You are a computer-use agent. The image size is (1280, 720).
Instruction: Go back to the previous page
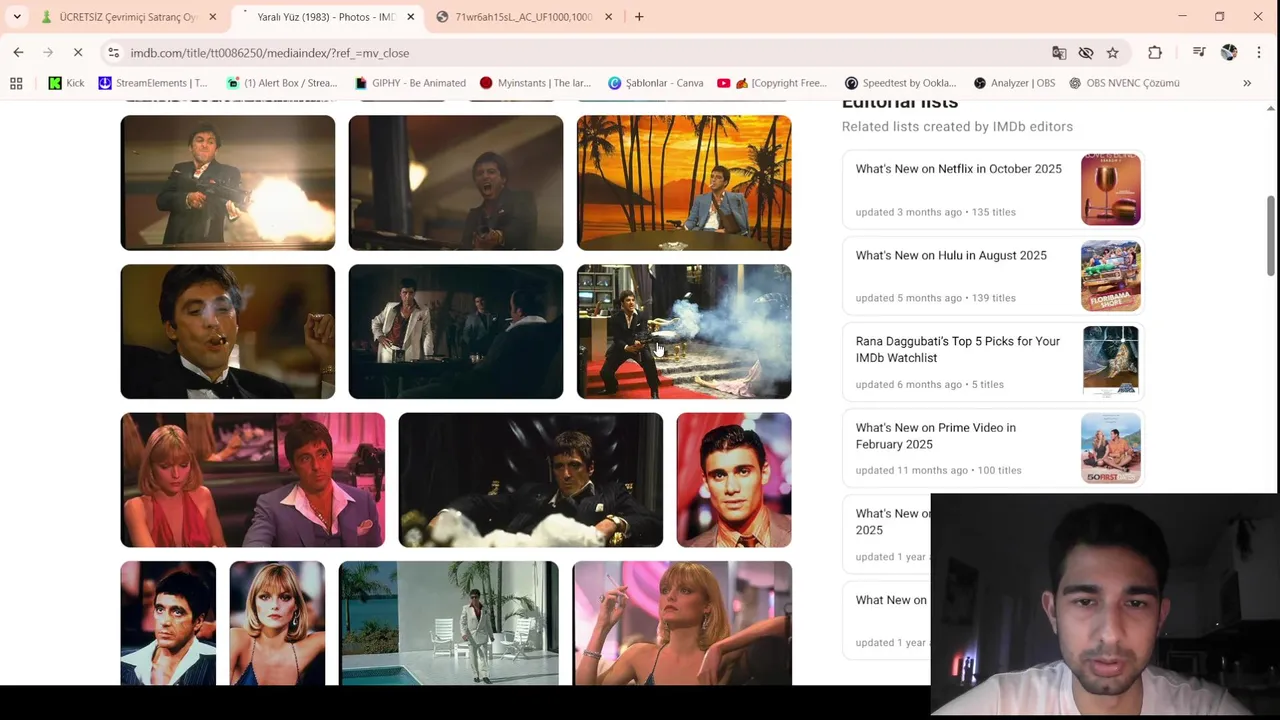(18, 52)
